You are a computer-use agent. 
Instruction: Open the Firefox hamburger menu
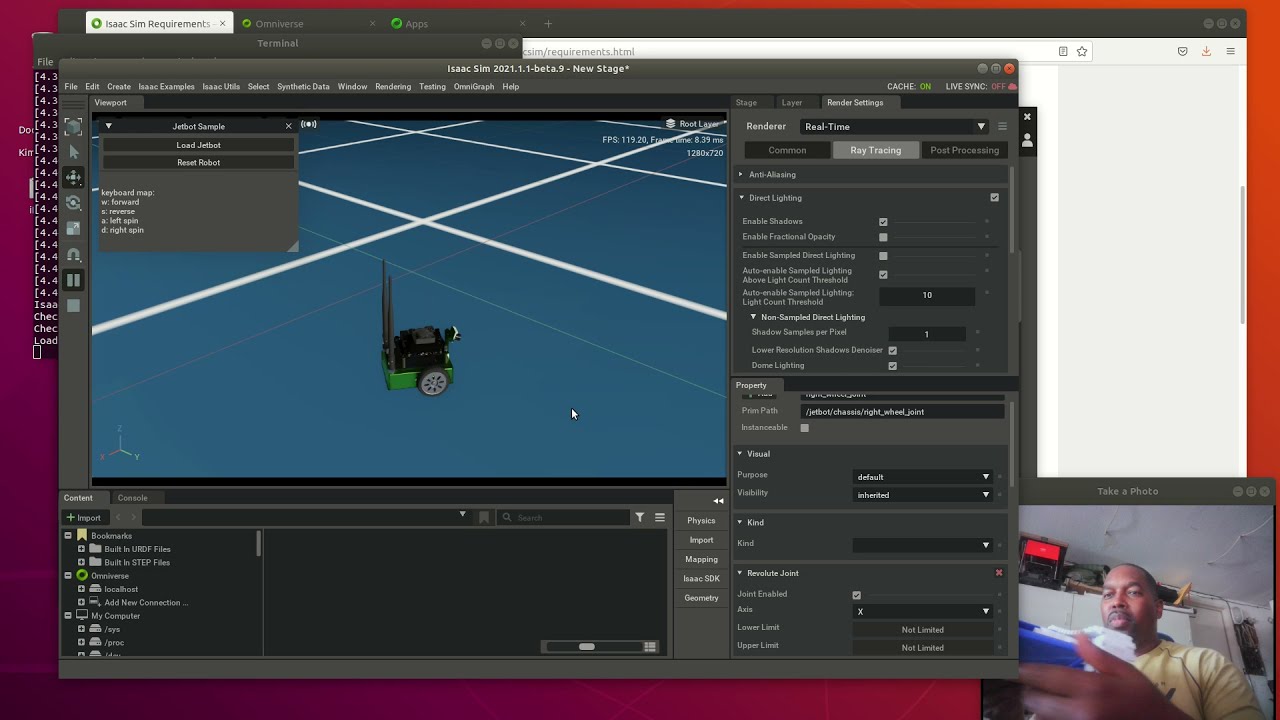[1230, 51]
